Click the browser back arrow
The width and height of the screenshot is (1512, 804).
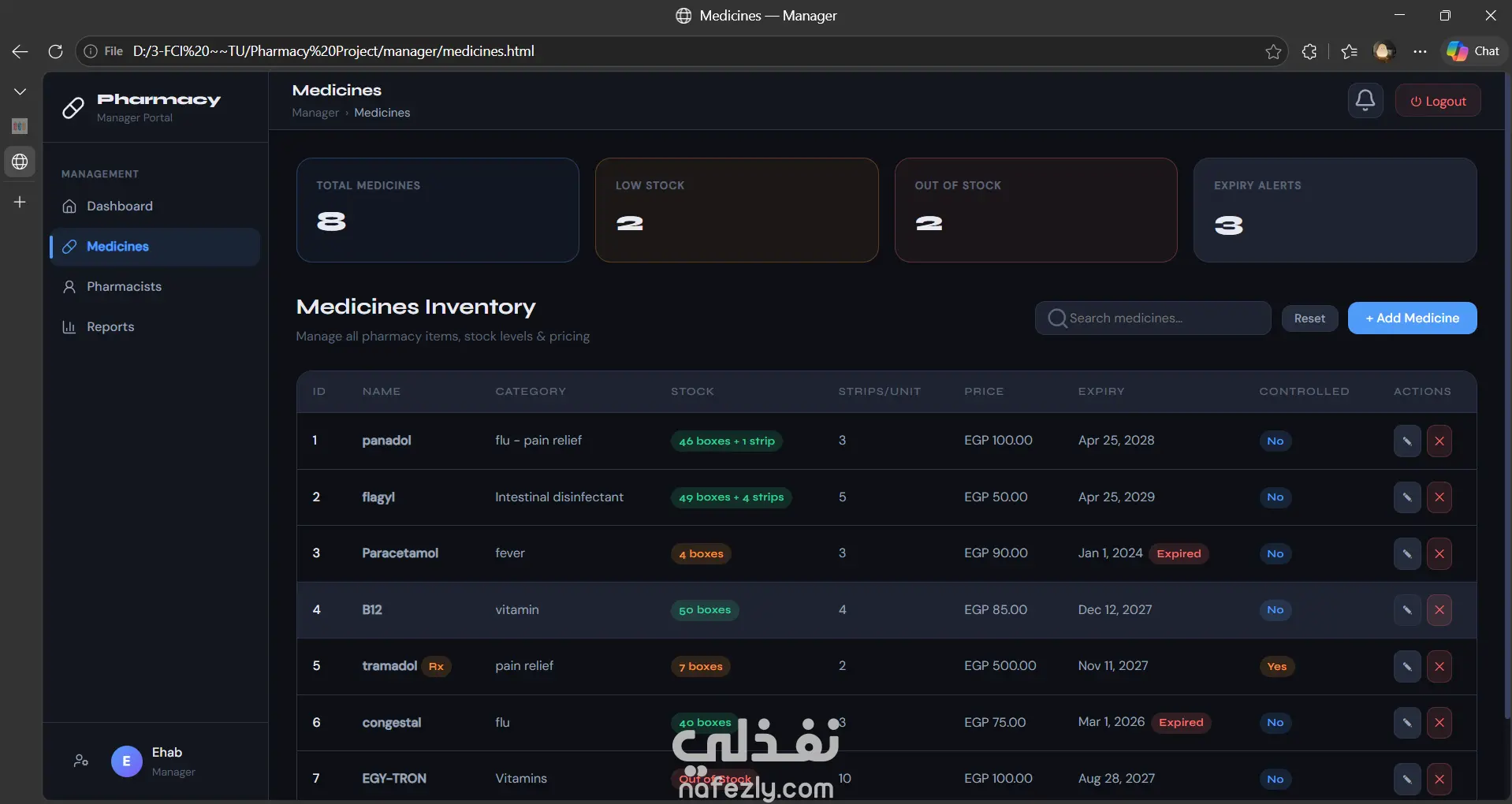click(20, 51)
